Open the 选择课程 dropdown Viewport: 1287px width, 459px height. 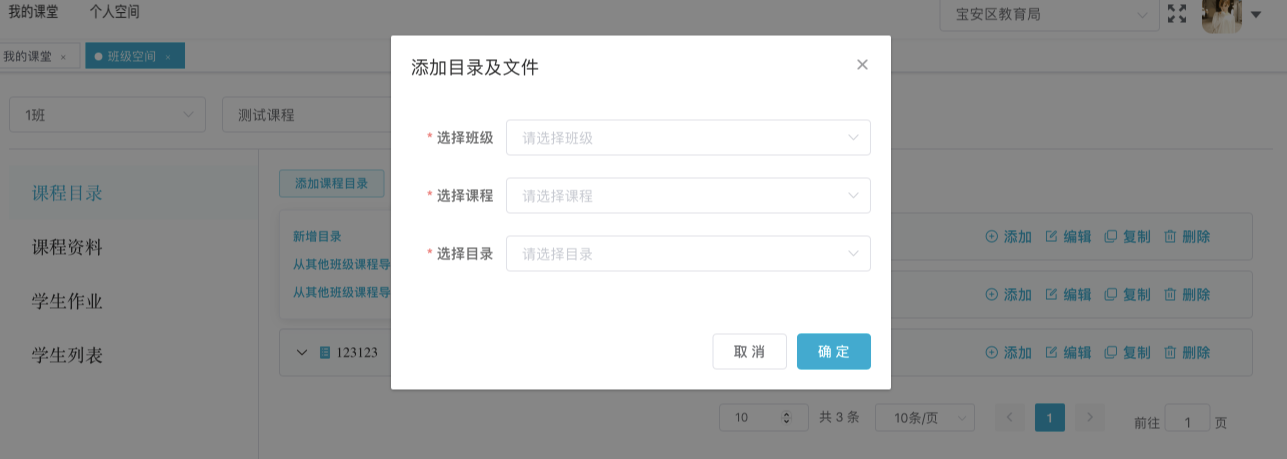pos(688,196)
